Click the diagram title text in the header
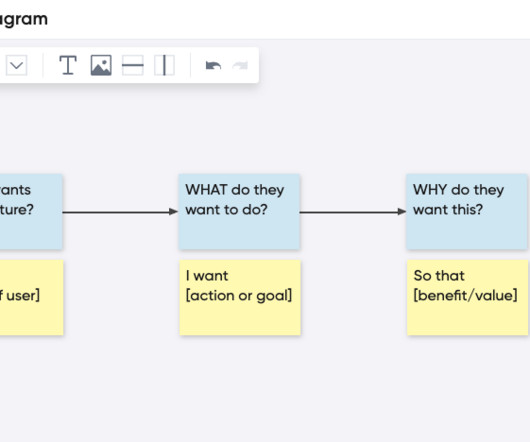This screenshot has width=530, height=442. click(24, 19)
